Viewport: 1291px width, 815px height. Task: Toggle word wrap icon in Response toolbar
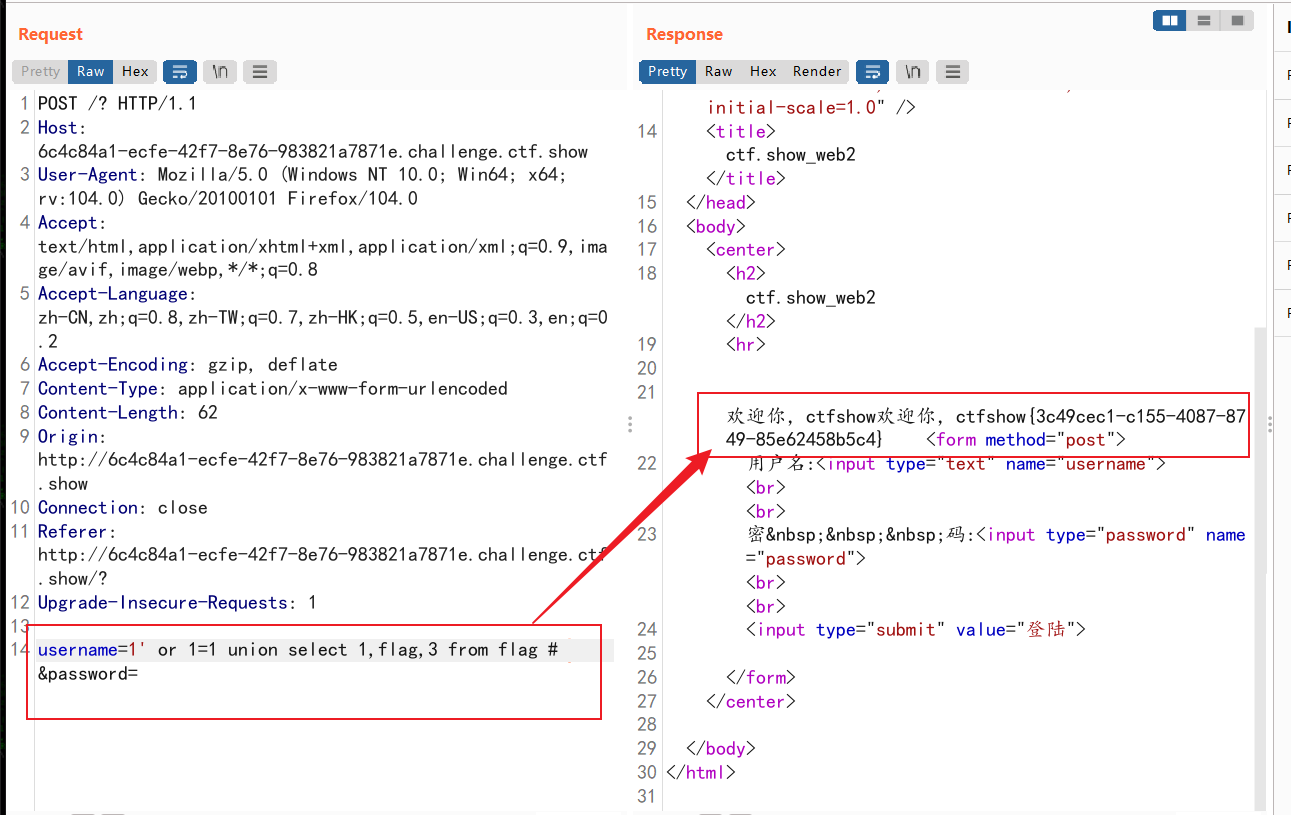(x=873, y=71)
